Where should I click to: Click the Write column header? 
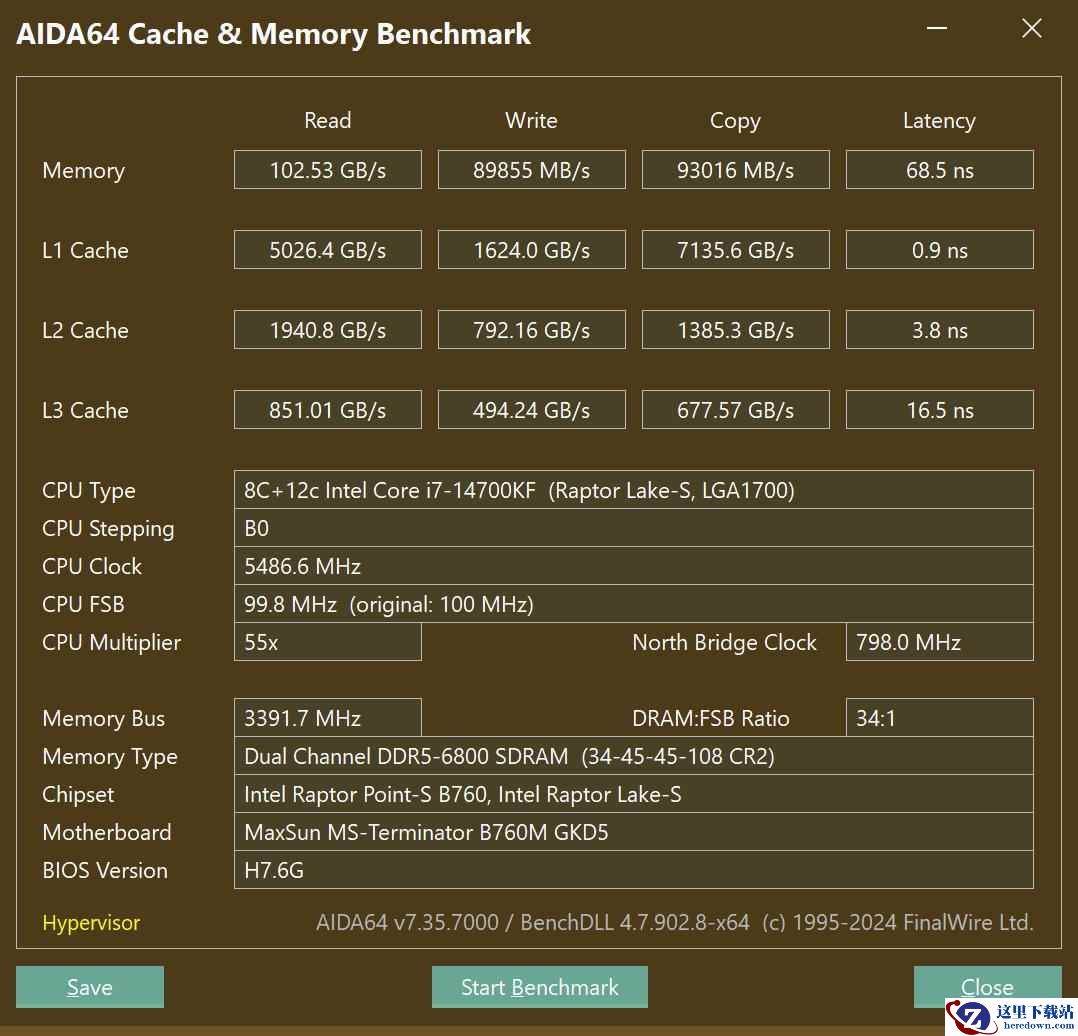531,120
